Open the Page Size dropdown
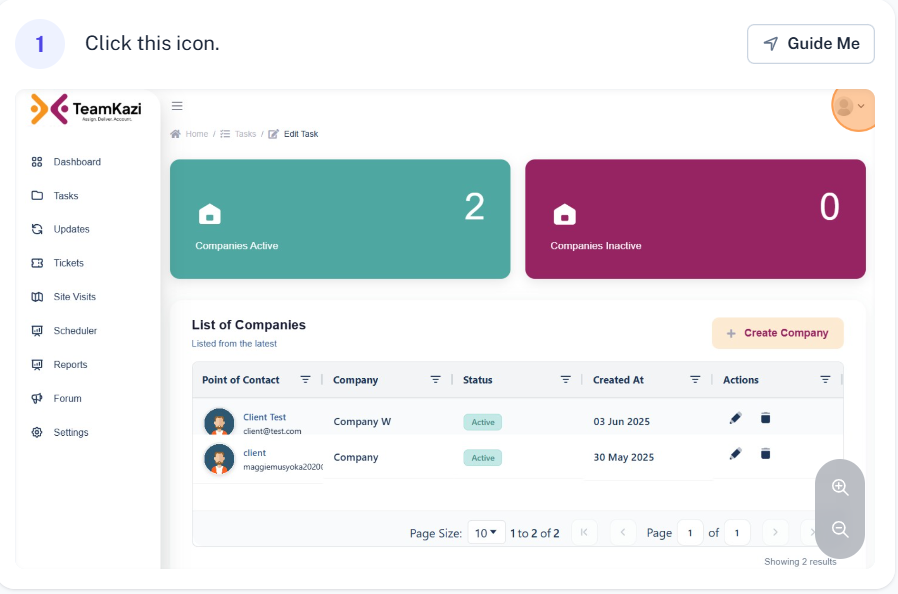898x594 pixels. click(x=486, y=533)
